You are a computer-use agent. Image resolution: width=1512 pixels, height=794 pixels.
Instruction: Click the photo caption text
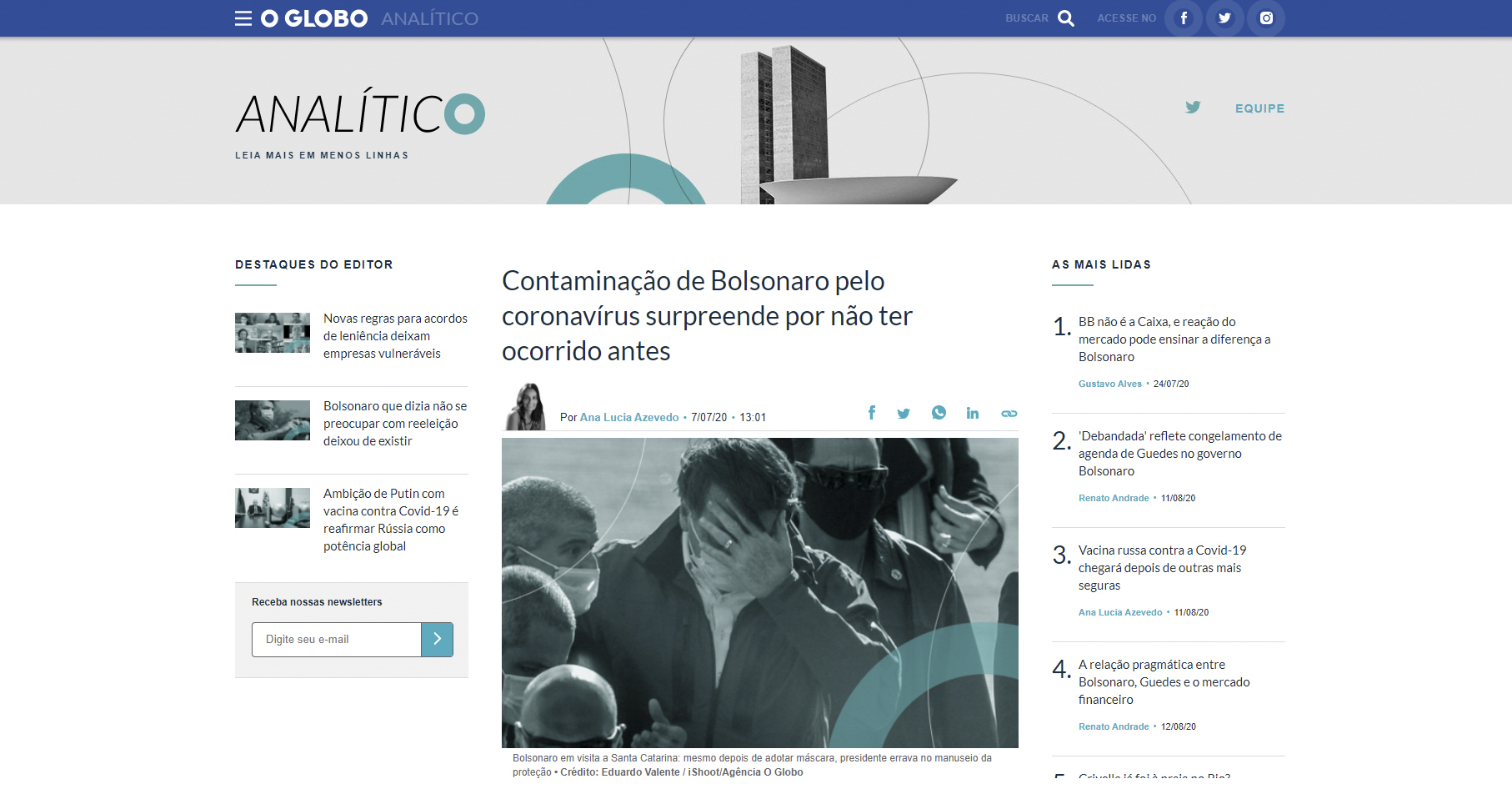click(752, 765)
